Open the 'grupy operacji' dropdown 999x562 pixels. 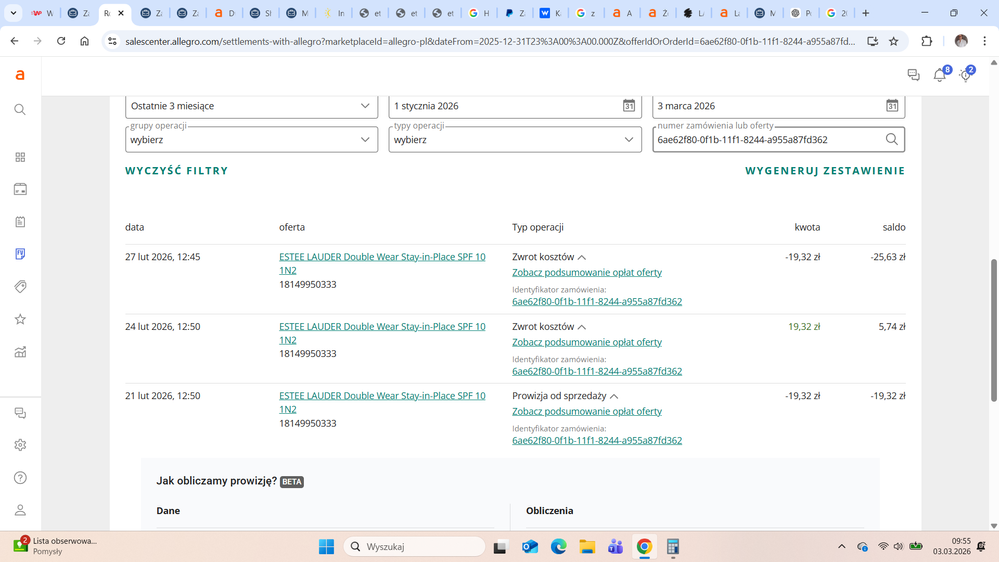point(250,140)
